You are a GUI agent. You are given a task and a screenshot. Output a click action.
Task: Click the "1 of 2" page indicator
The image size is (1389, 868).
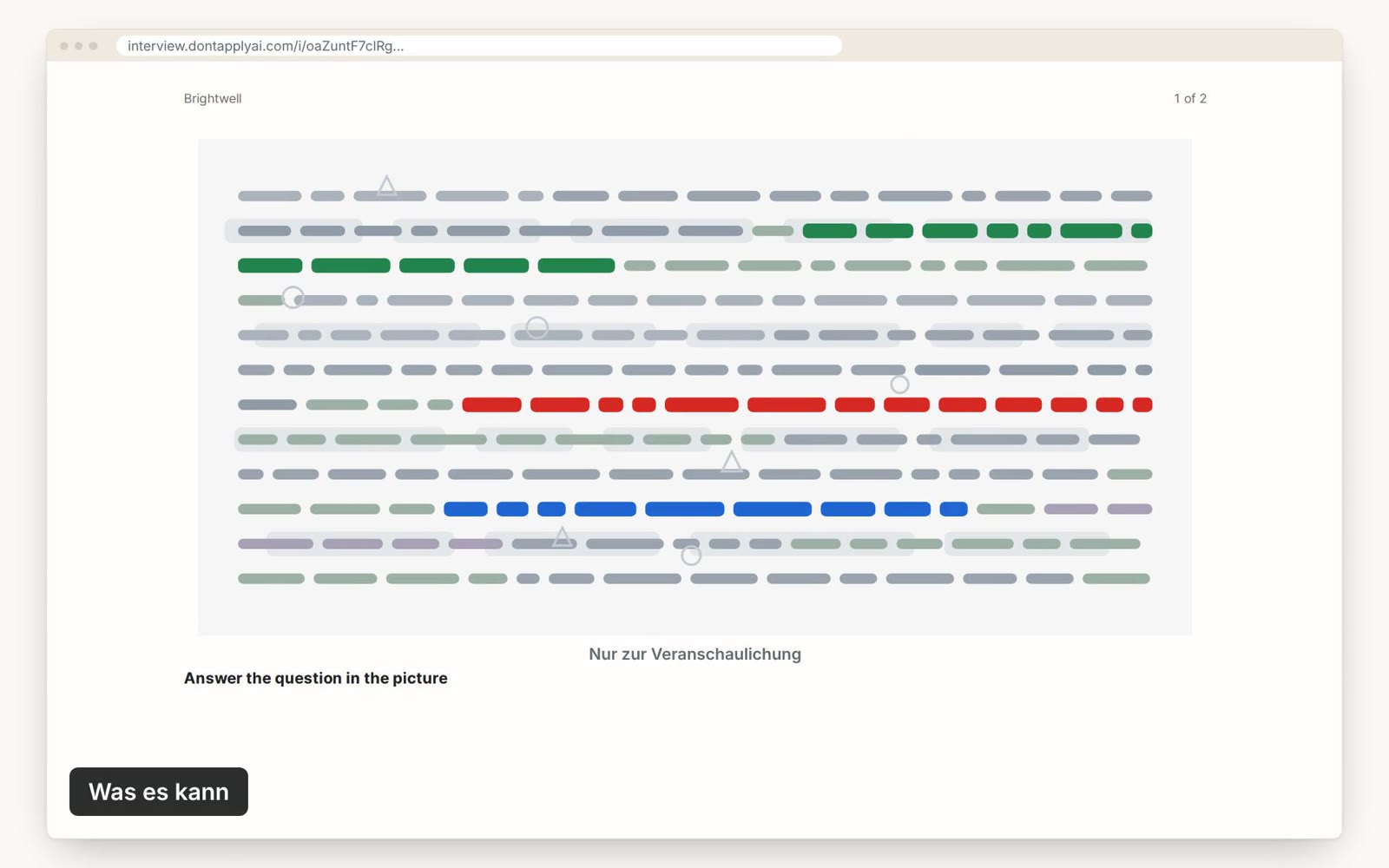[x=1190, y=99]
